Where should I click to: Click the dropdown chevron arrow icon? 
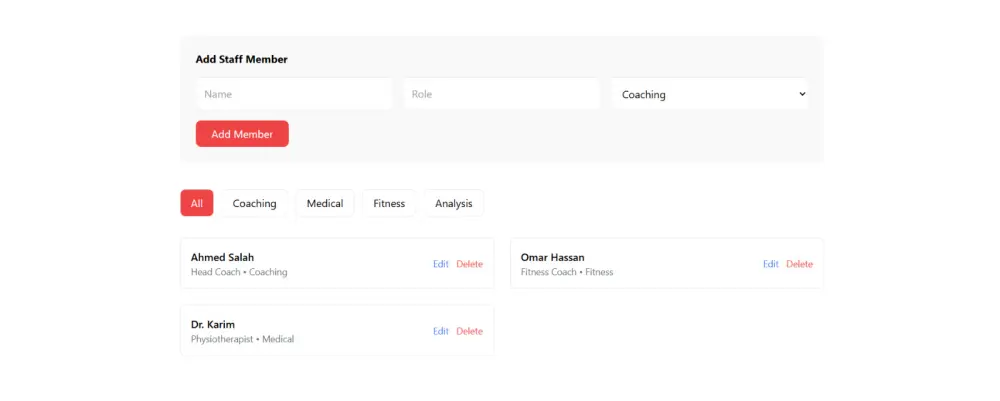[802, 94]
